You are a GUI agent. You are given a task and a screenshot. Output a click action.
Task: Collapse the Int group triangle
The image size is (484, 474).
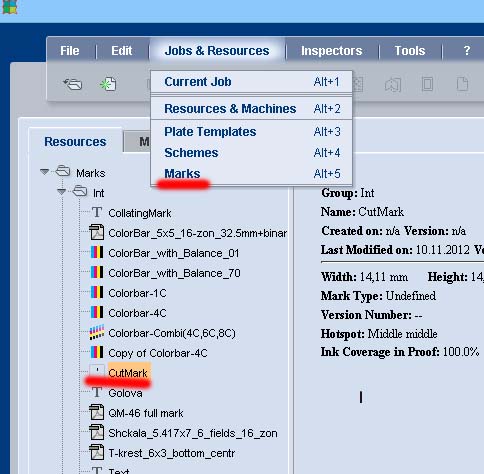point(62,191)
